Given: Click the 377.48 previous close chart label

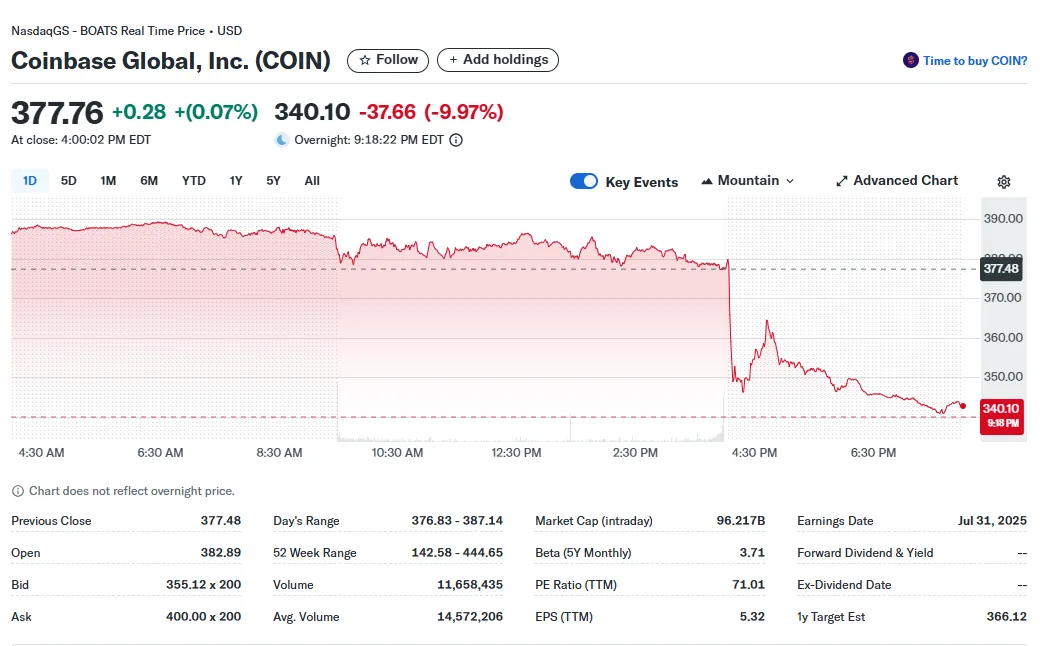Looking at the screenshot, I should coord(1001,268).
